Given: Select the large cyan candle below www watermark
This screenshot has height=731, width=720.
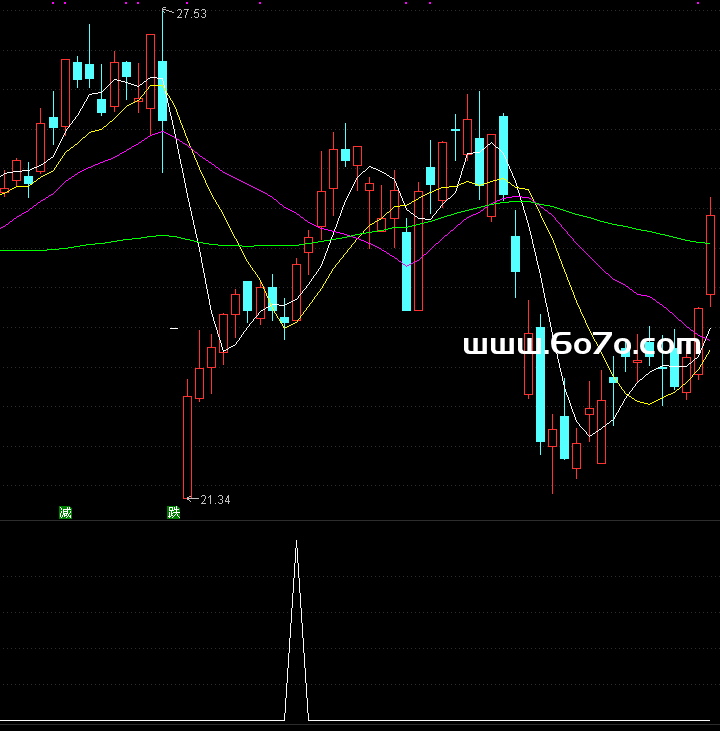Looking at the screenshot, I should point(541,384).
